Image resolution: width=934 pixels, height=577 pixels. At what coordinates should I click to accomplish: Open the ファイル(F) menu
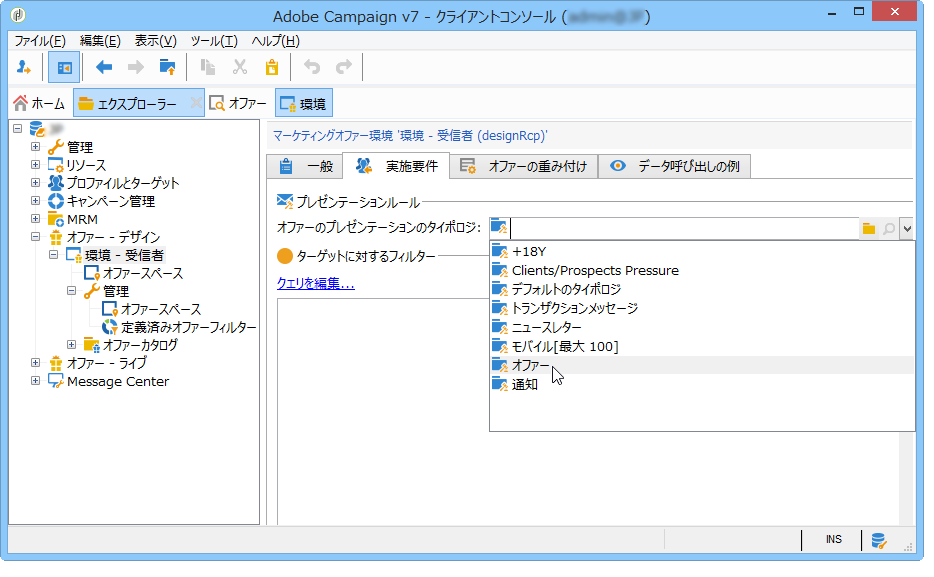click(x=40, y=40)
